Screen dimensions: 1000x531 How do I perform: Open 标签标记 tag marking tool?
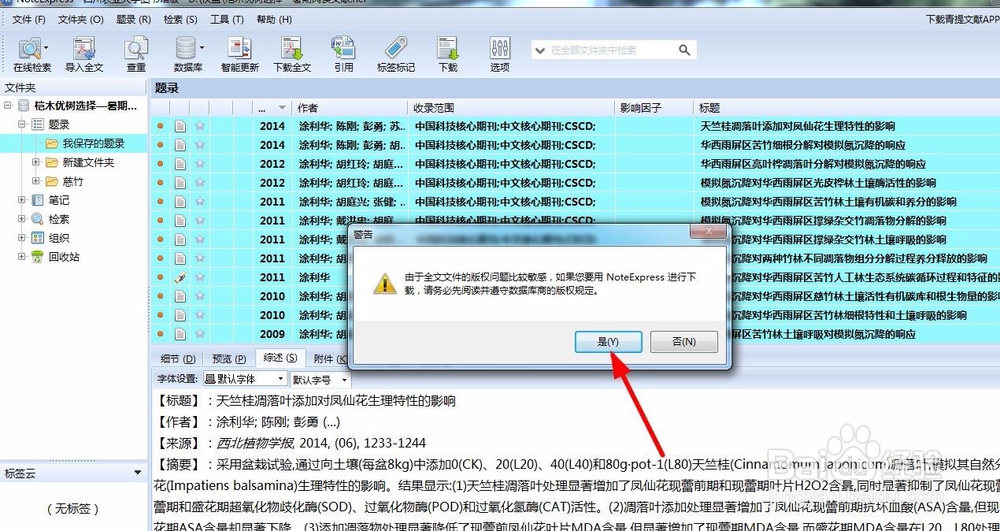point(396,54)
